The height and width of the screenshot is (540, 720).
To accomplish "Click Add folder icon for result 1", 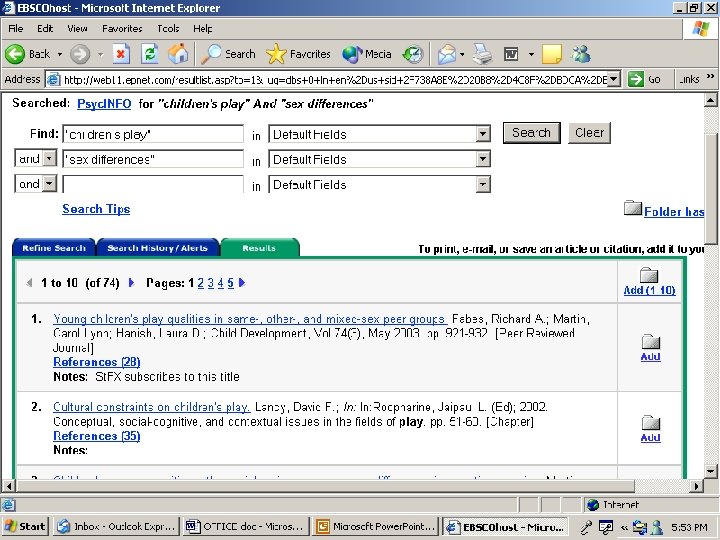I will tap(651, 341).
